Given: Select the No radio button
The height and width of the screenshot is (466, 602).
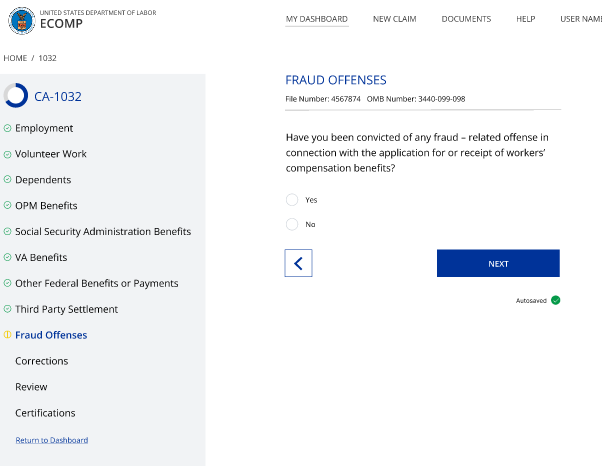Looking at the screenshot, I should tap(292, 224).
